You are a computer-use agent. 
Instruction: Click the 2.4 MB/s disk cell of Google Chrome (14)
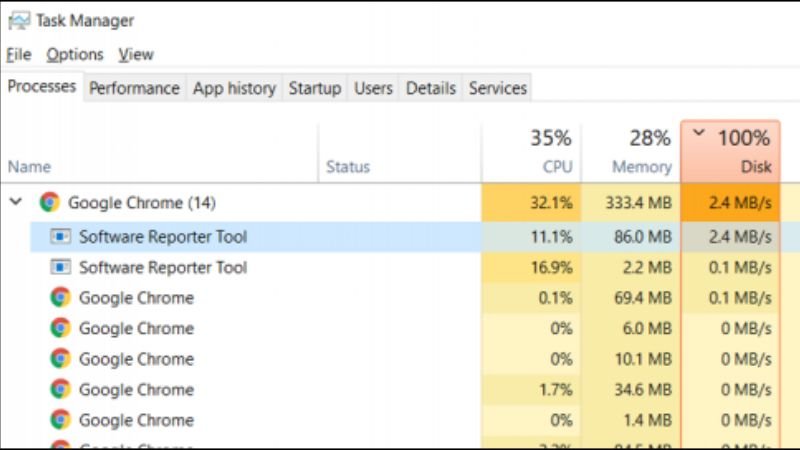click(730, 203)
